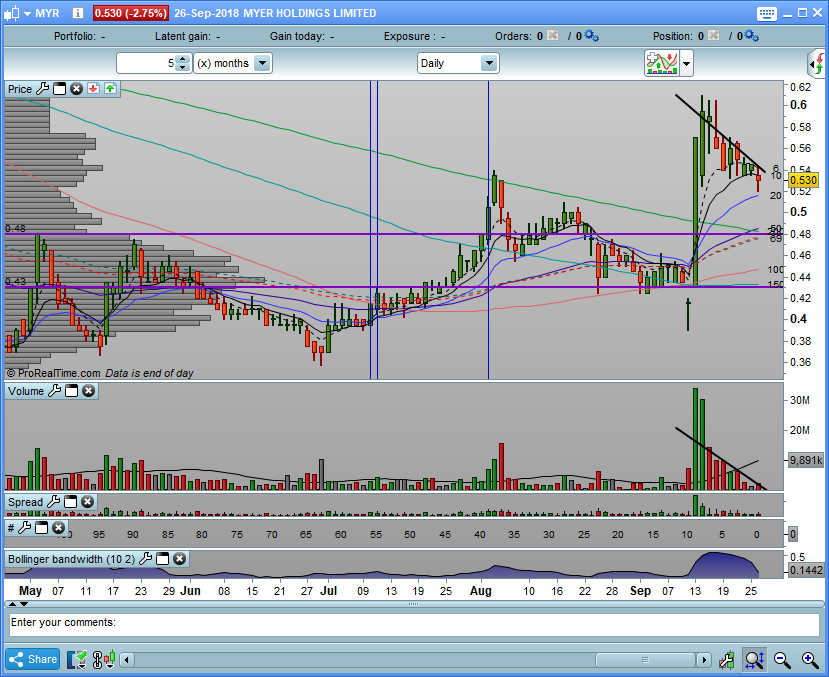
Task: Expand comments panel with down arrow
Action: click(x=24, y=604)
